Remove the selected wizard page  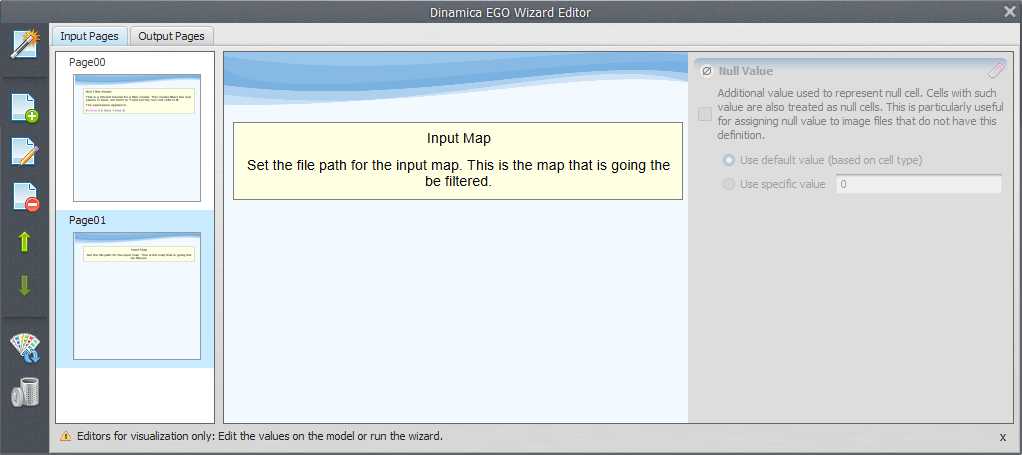24,197
